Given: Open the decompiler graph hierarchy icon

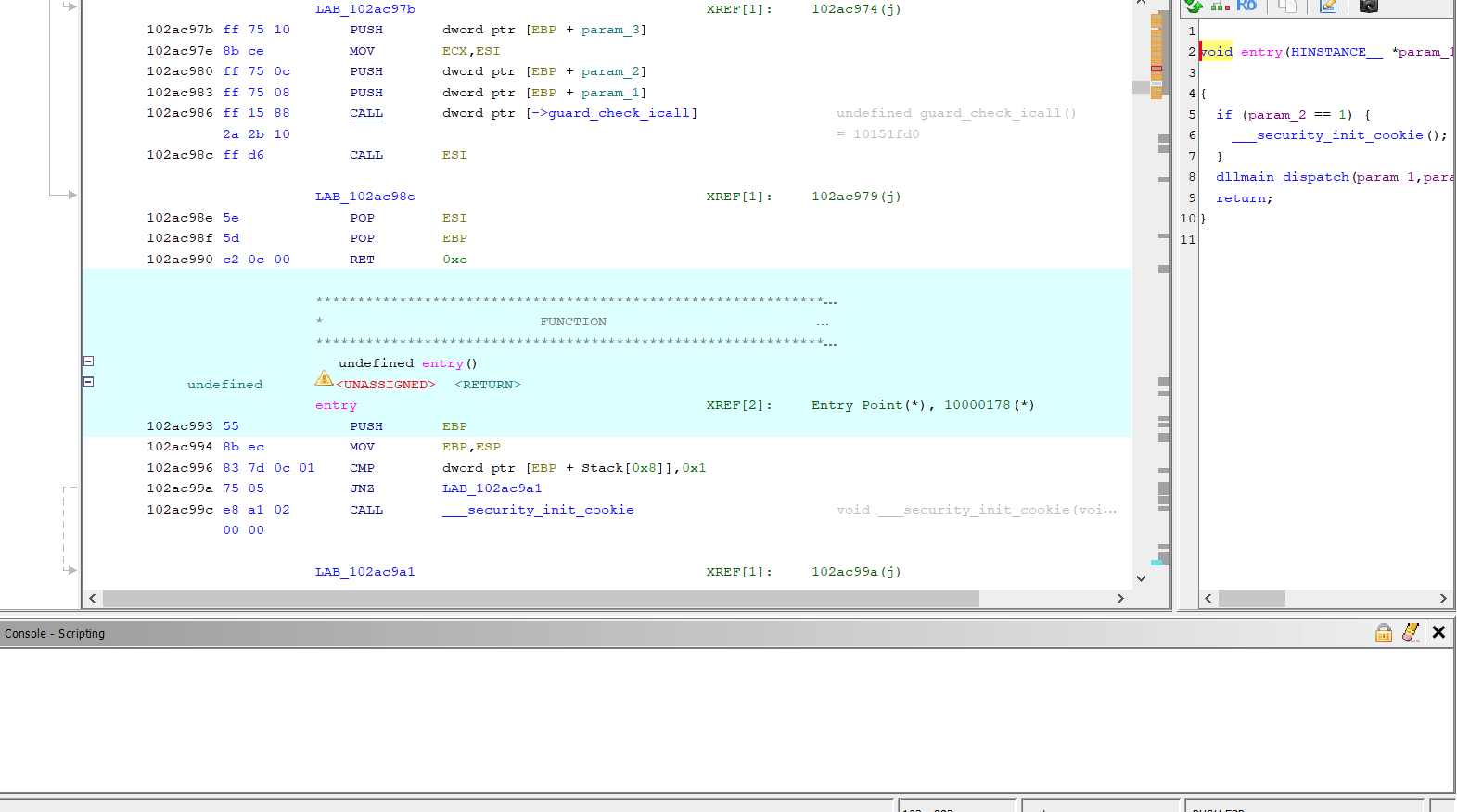Looking at the screenshot, I should (x=1220, y=6).
